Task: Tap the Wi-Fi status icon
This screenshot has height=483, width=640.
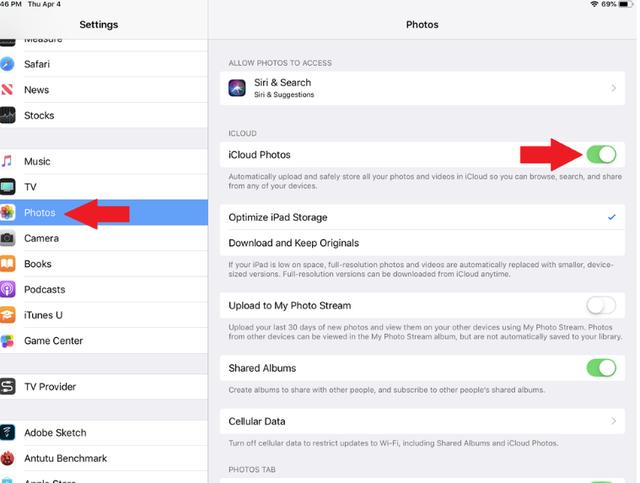Action: point(594,4)
